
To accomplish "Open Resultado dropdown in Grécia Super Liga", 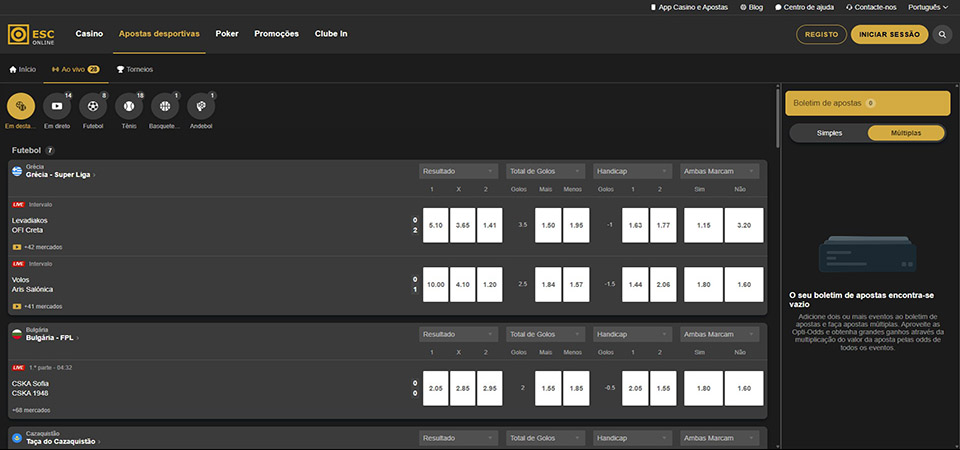I will pyautogui.click(x=459, y=171).
